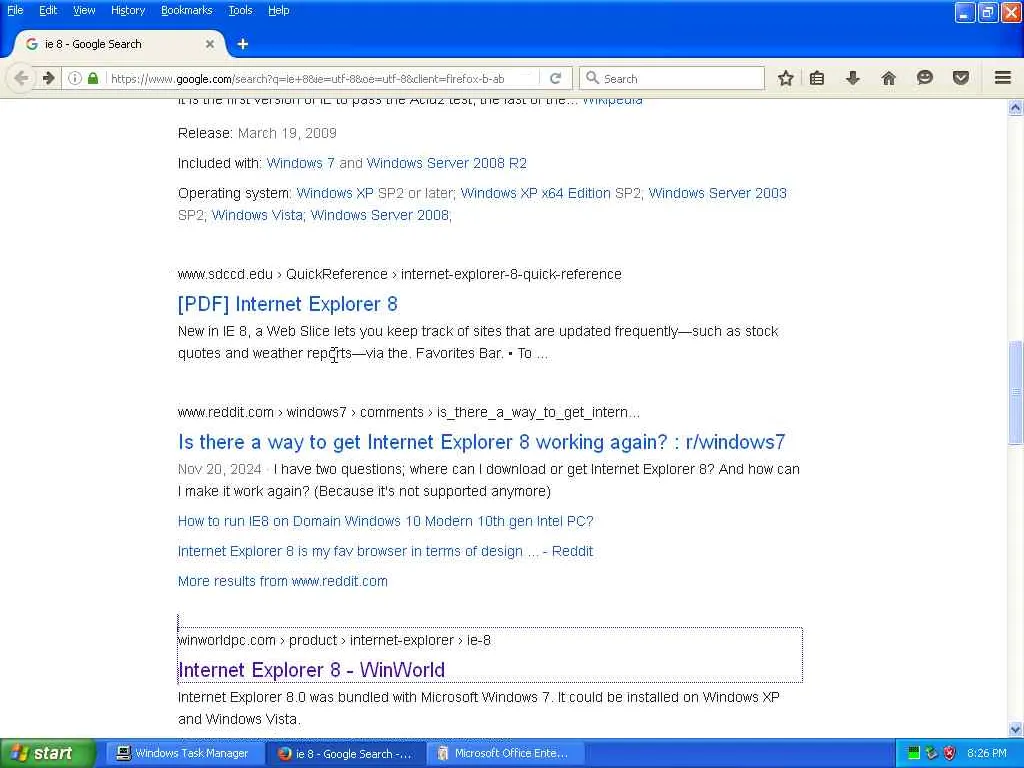Select the 'ie 8 - Google Search' tab
This screenshot has width=1024, height=768.
(118, 44)
